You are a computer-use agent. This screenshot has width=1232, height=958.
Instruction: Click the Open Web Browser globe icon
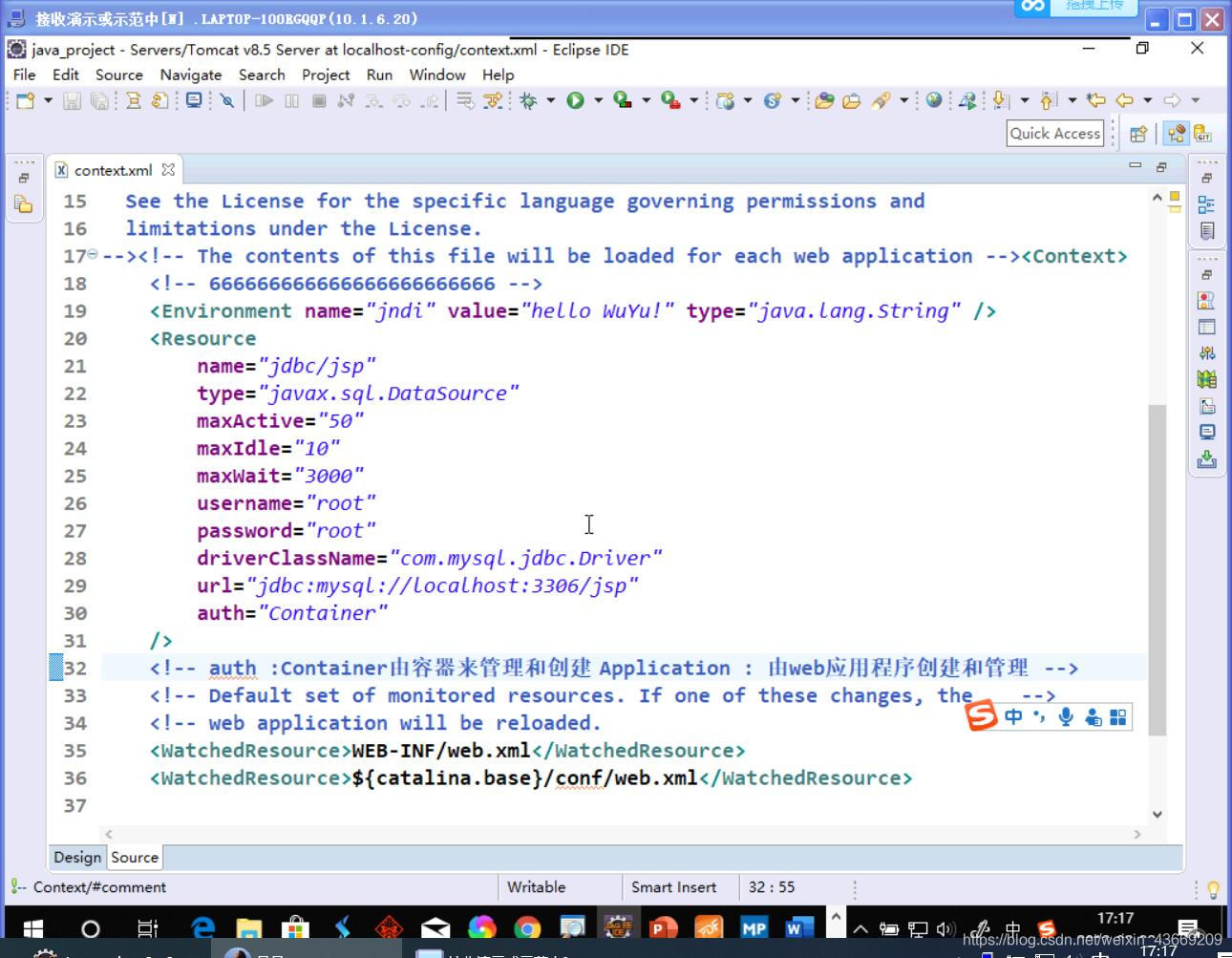click(934, 100)
